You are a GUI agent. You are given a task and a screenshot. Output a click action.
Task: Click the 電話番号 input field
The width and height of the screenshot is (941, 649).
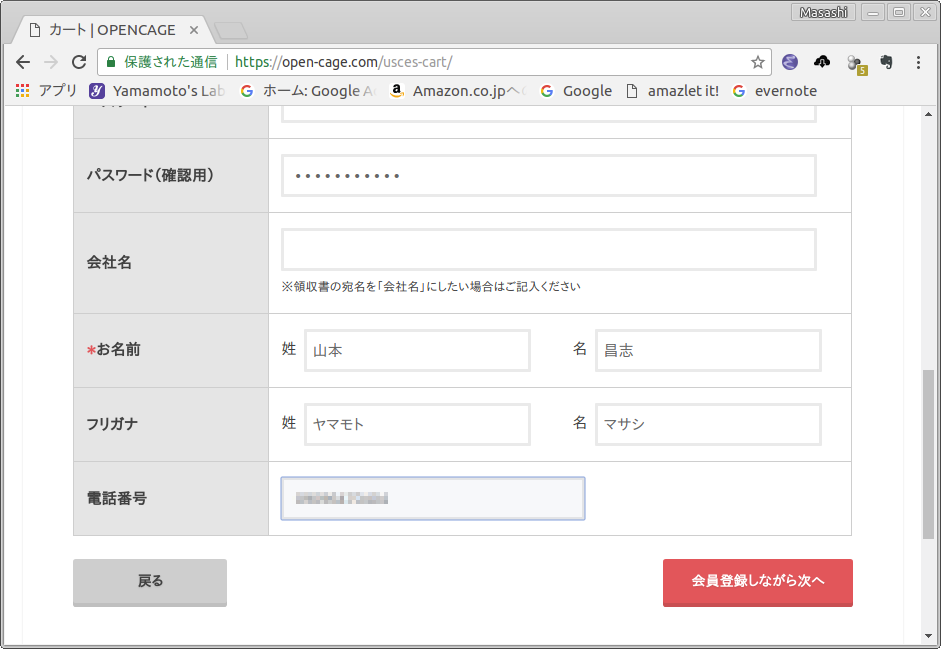[x=432, y=498]
